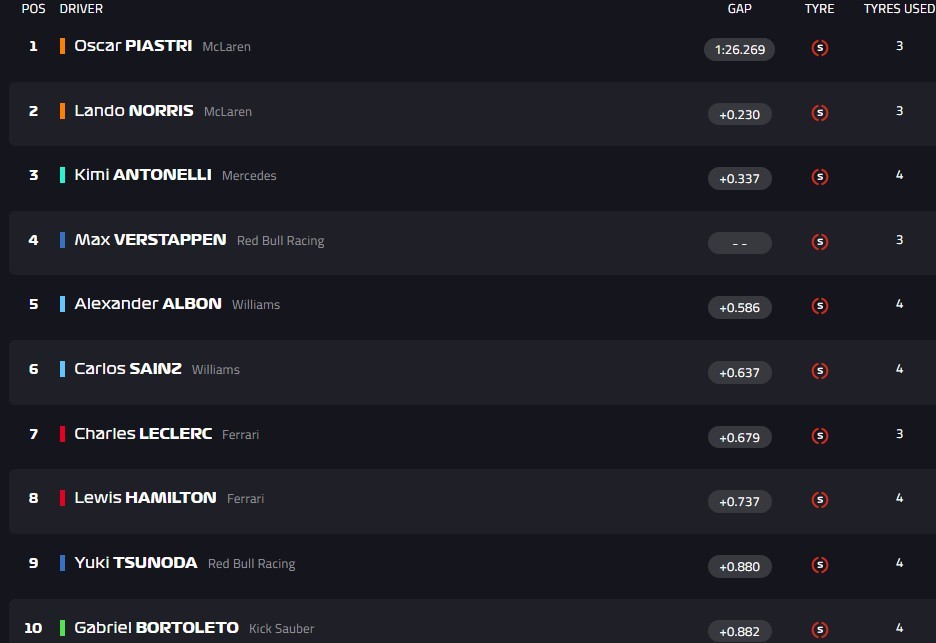Click soft tyre icon in Hamilton's row

[820, 500]
